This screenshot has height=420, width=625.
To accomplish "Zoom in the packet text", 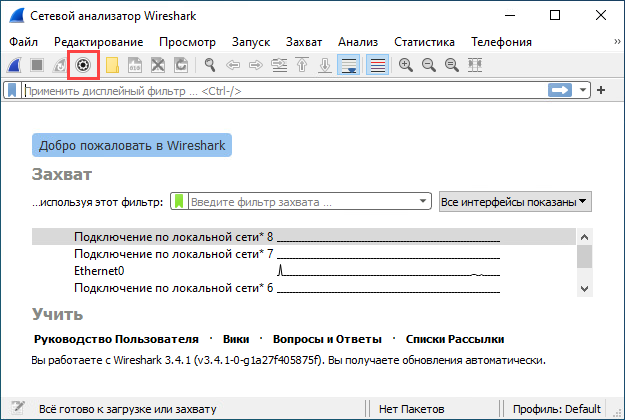I will (406, 65).
